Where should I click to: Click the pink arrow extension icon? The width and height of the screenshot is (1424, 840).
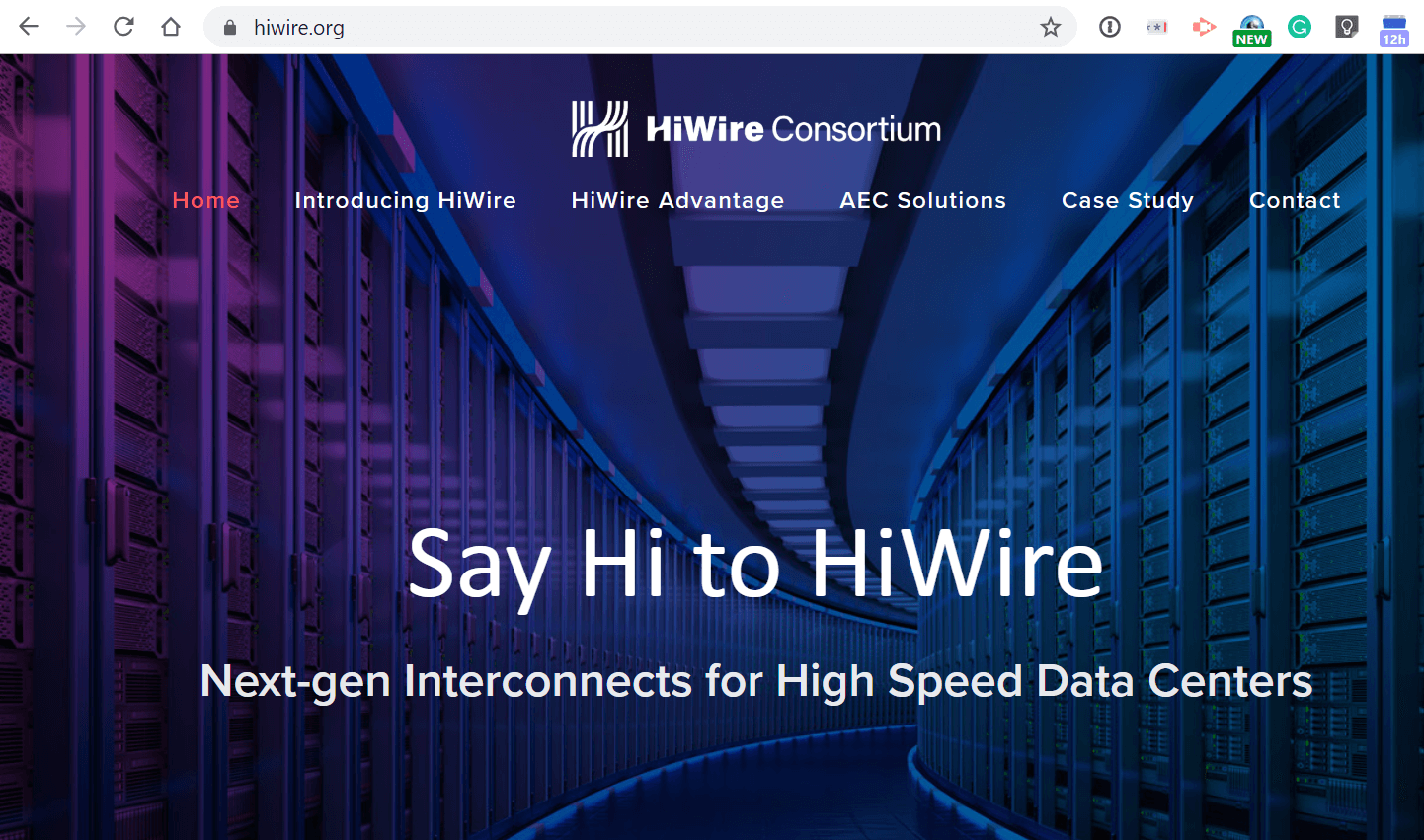click(1204, 27)
